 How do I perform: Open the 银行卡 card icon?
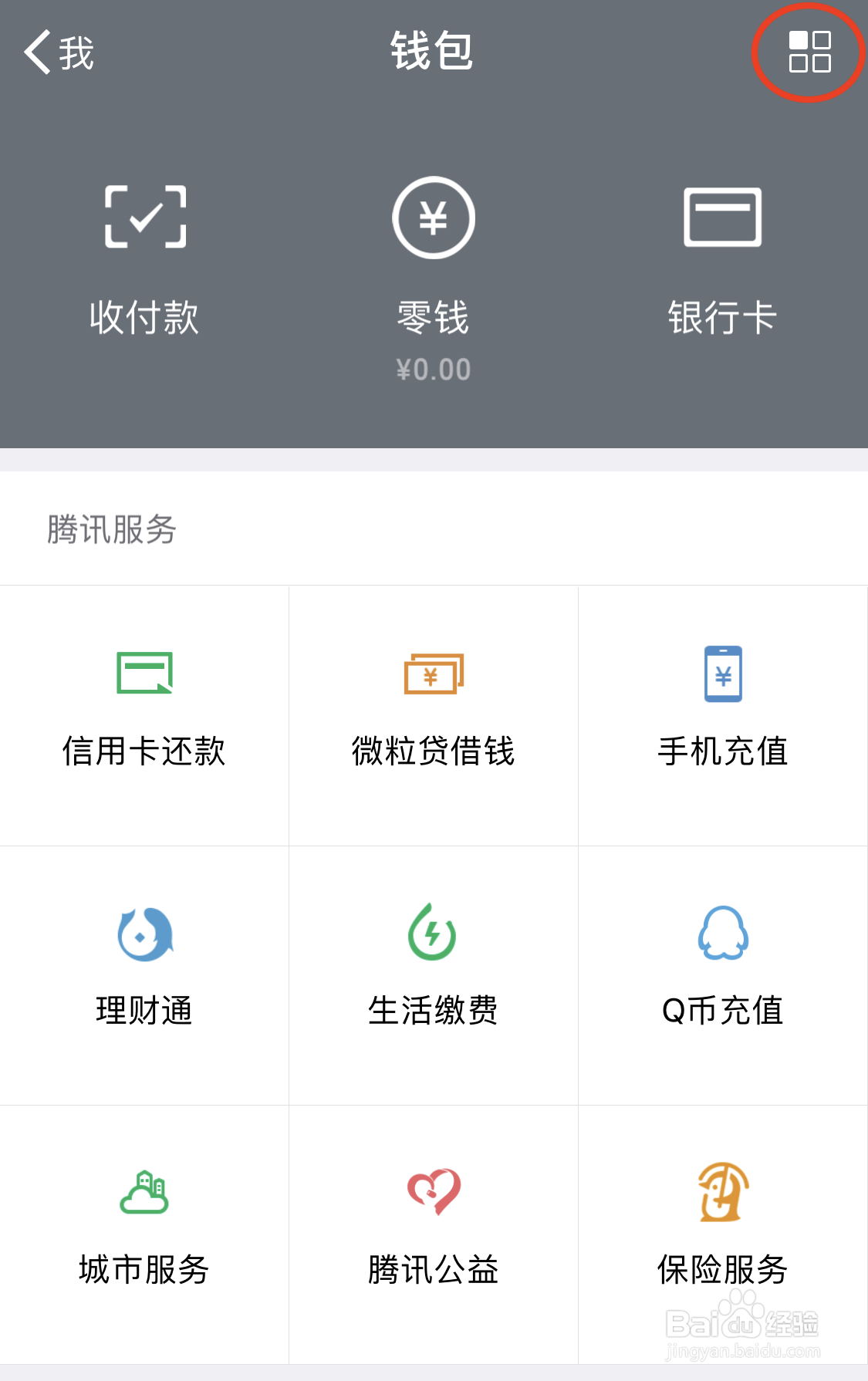[x=723, y=217]
